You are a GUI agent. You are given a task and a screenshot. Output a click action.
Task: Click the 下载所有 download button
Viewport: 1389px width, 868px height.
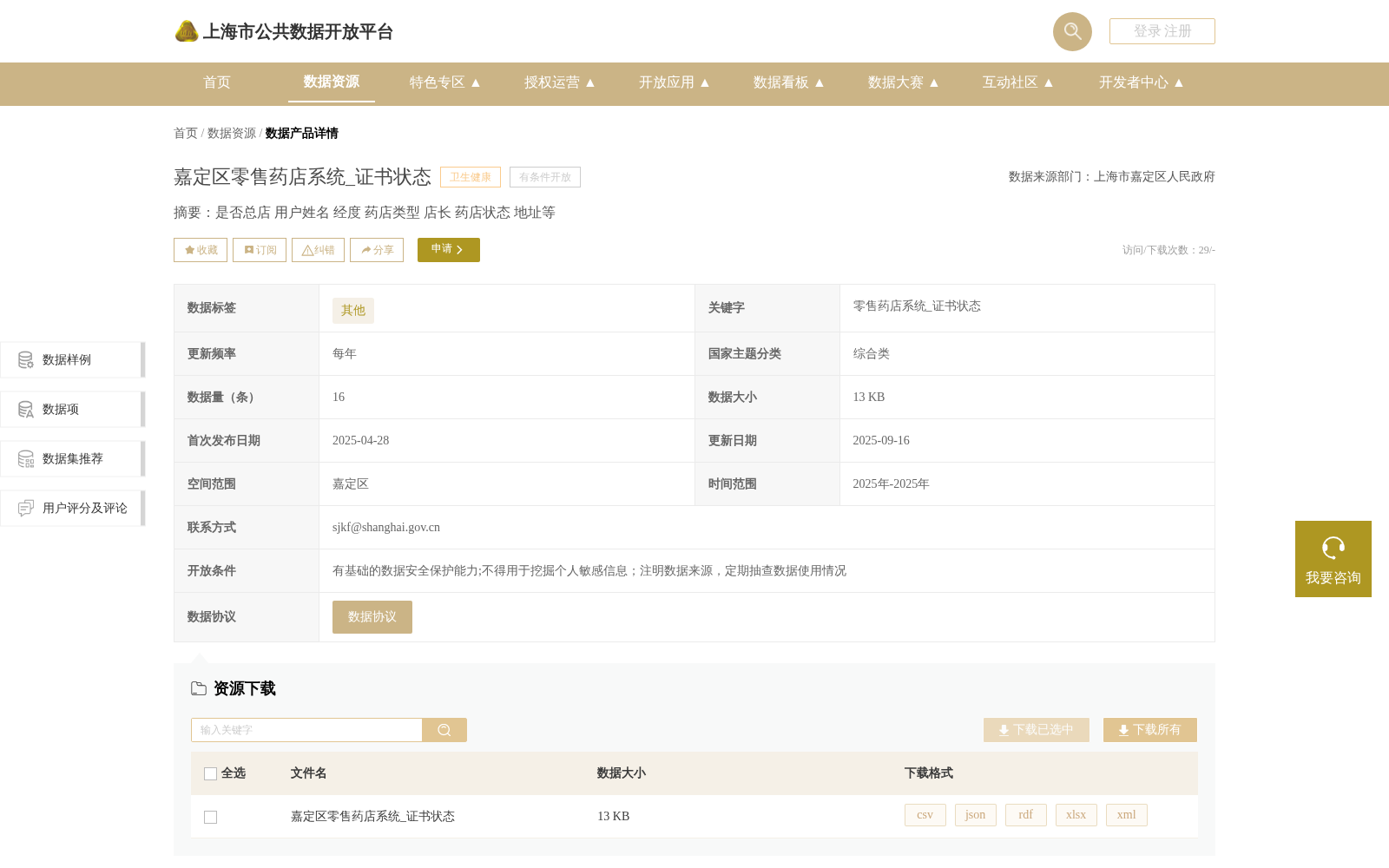(1150, 730)
